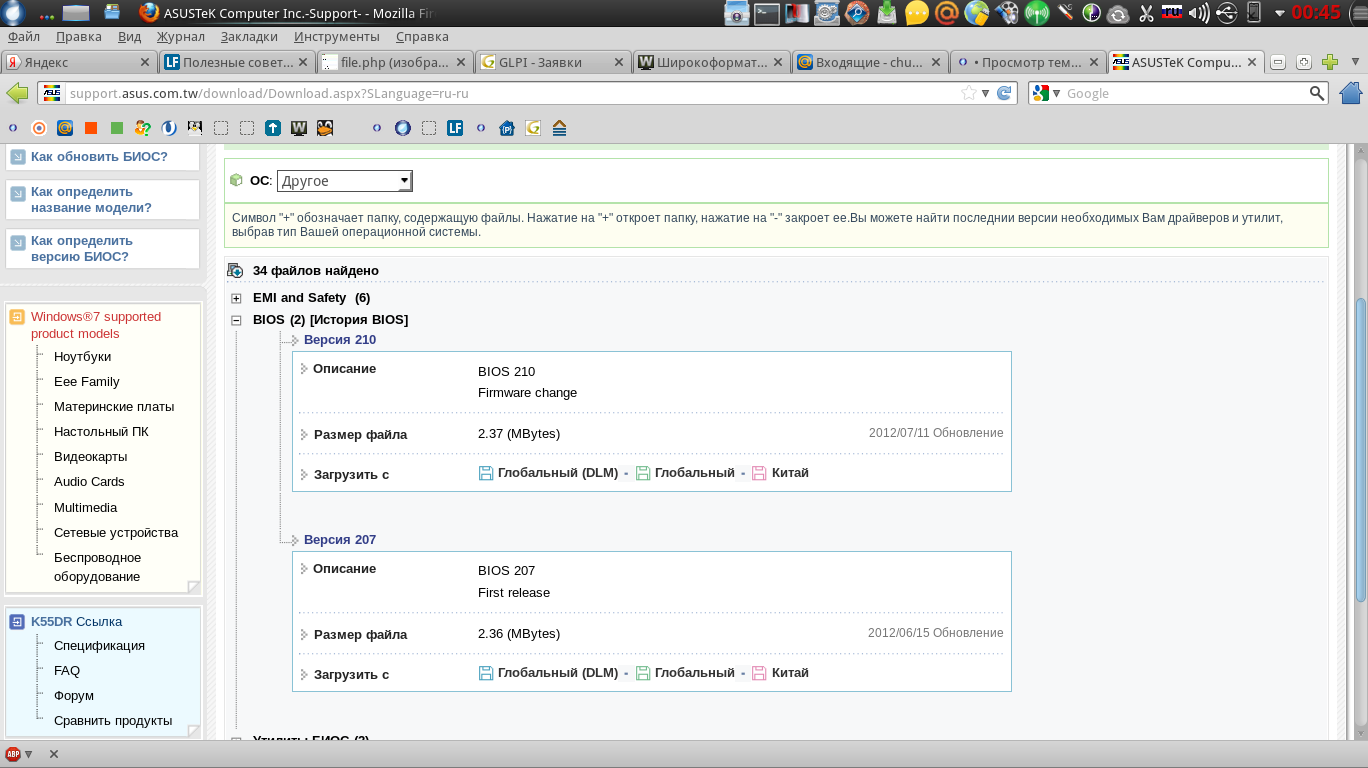Click the orange square bookmark icon
The height and width of the screenshot is (768, 1368).
tap(91, 128)
